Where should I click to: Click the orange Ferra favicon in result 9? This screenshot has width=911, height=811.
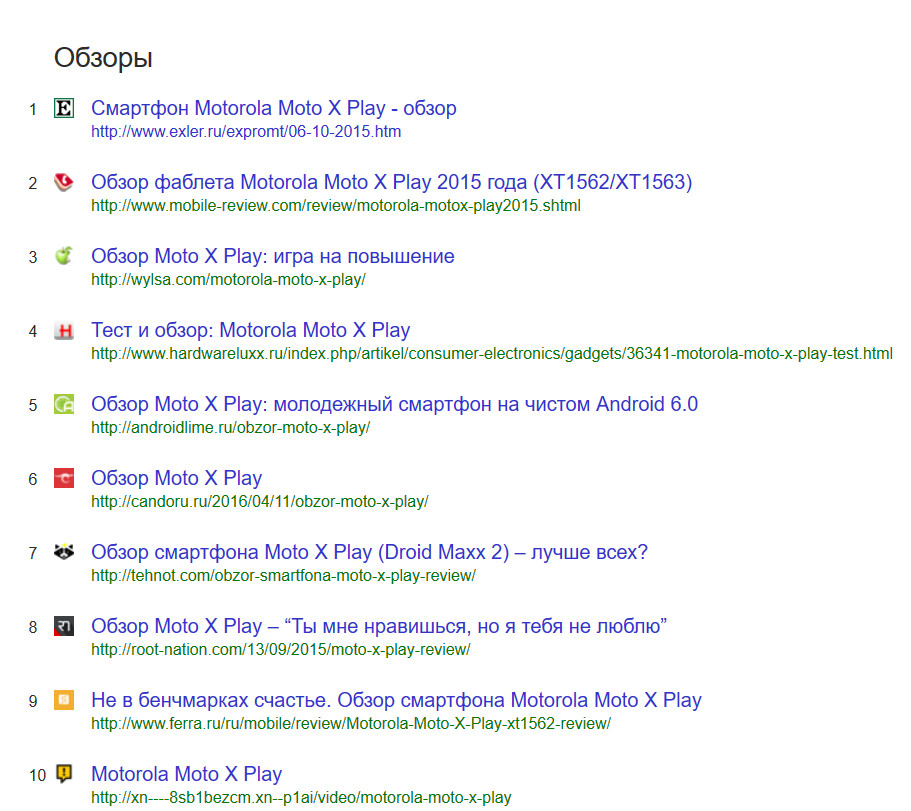[x=64, y=700]
